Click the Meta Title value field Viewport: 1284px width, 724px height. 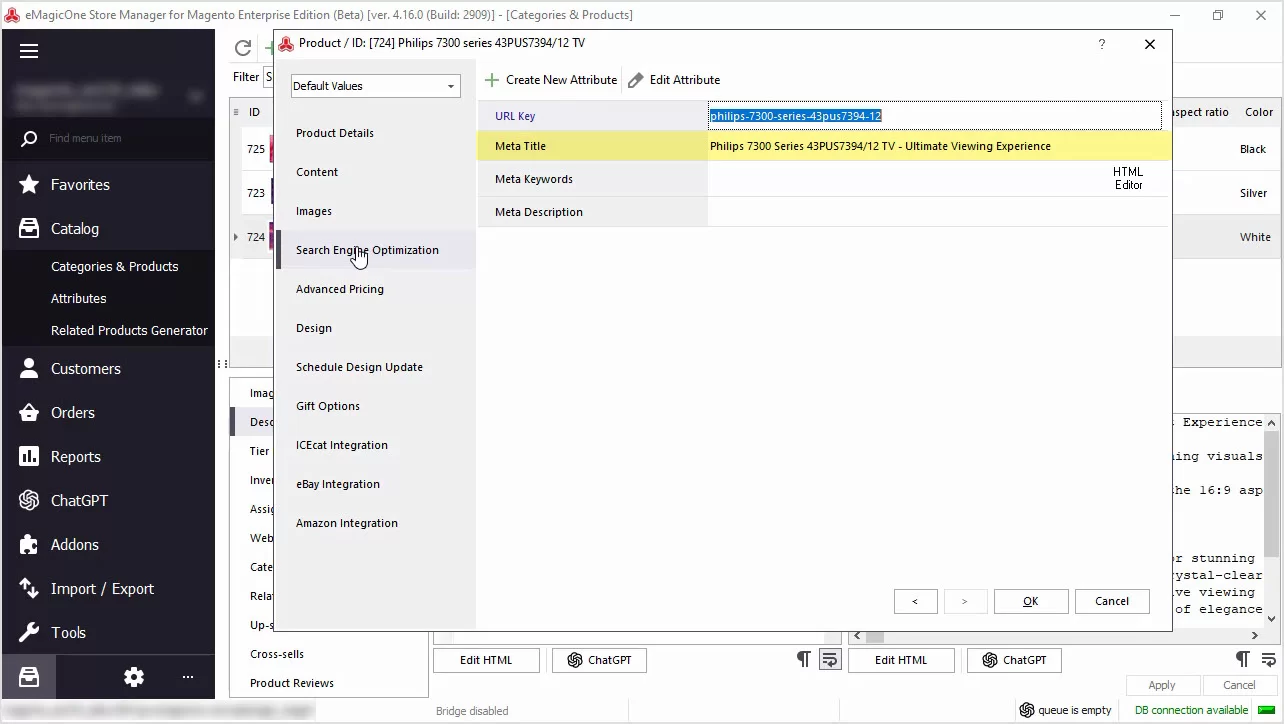click(x=938, y=146)
